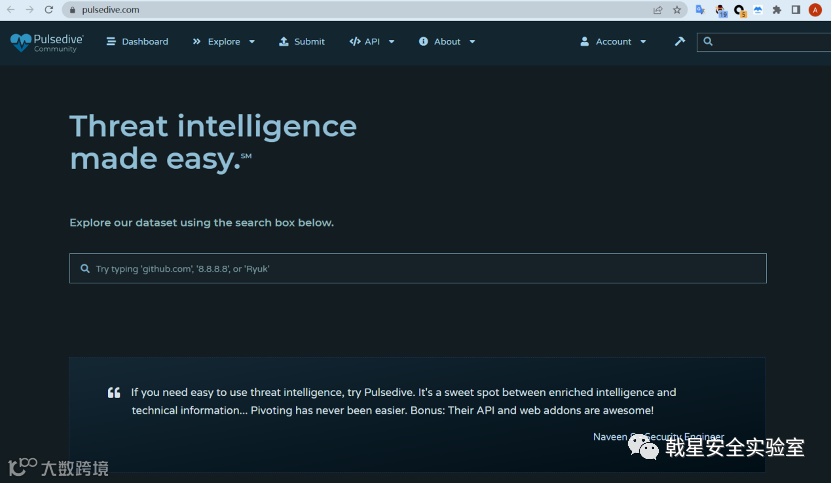Open the Account menu

click(613, 41)
